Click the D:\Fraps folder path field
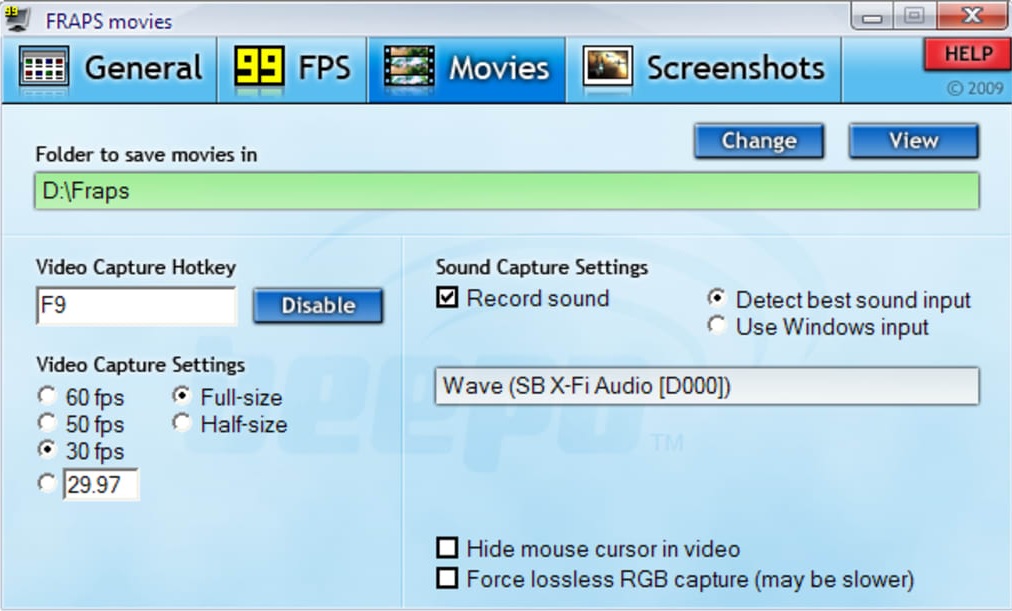Image resolution: width=1012 pixels, height=611 pixels. point(507,191)
